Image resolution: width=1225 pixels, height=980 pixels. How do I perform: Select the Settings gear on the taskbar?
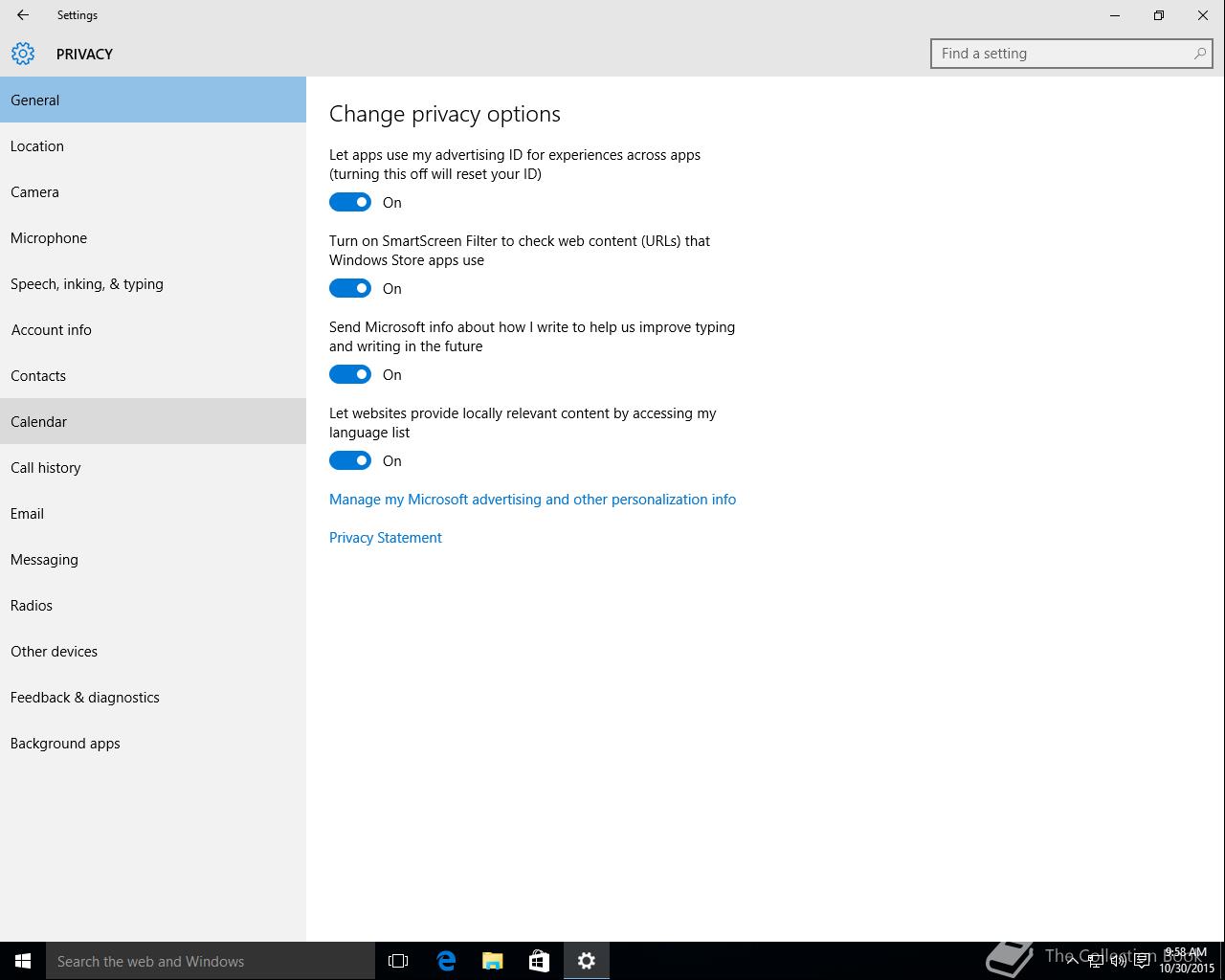[x=587, y=961]
